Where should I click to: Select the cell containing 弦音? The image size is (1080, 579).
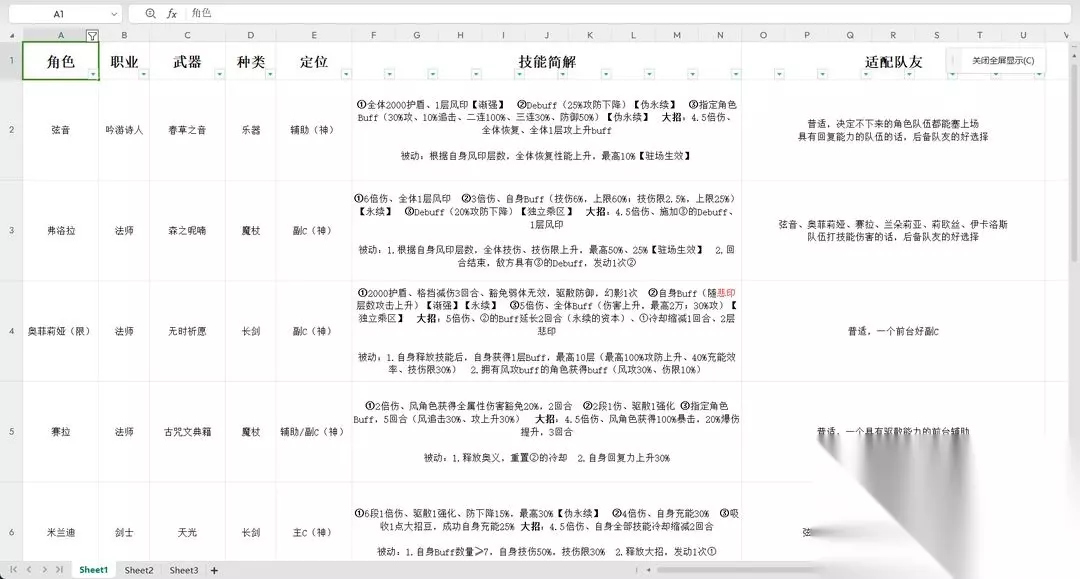pos(61,130)
